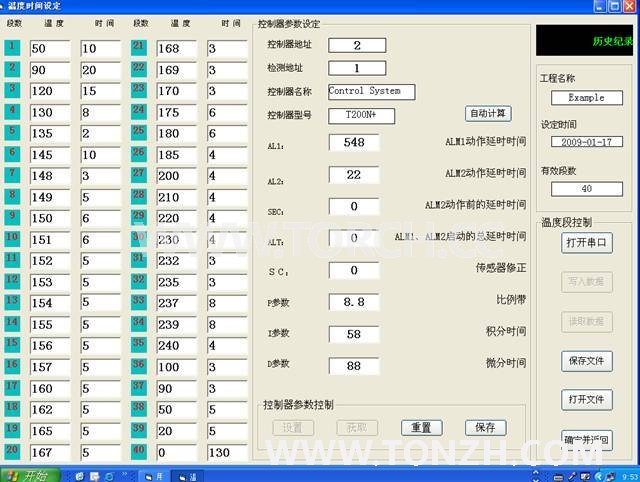
Task: Select the D参数 field showing 88
Action: click(353, 367)
